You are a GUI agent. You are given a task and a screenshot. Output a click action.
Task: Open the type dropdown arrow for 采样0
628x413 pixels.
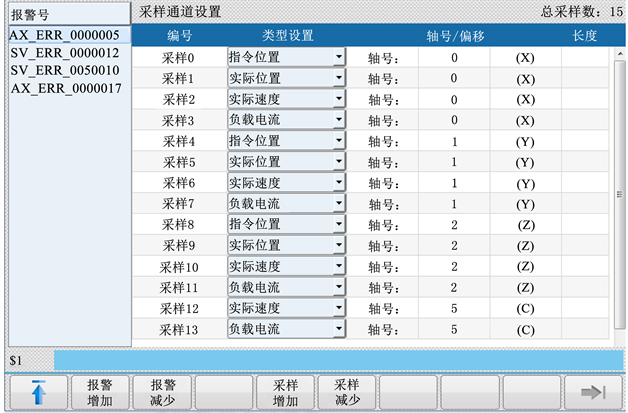click(x=339, y=58)
